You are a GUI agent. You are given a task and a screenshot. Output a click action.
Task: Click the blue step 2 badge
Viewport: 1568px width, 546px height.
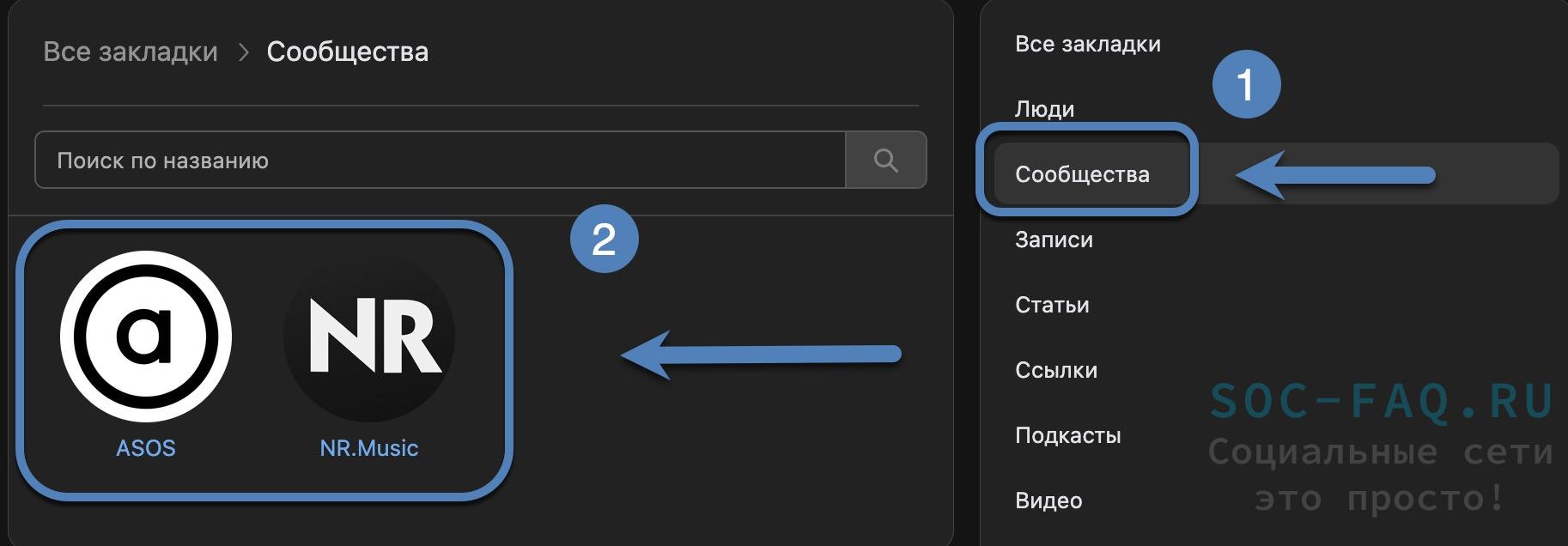[604, 238]
